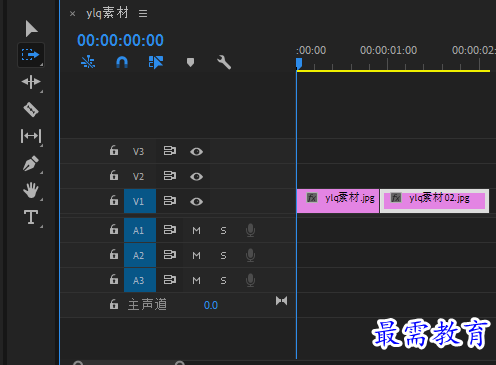Image resolution: width=496 pixels, height=365 pixels.
Task: Toggle lock on track A3
Action: (114, 279)
